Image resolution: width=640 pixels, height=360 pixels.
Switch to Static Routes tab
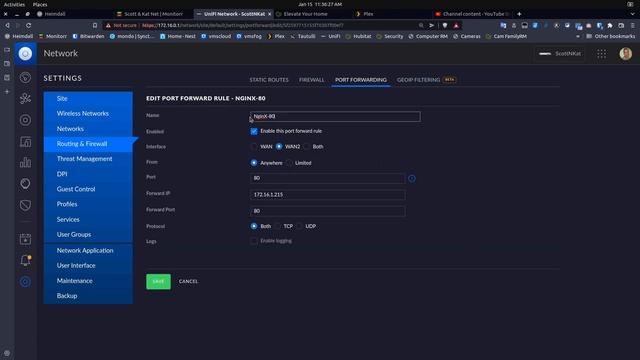[269, 80]
